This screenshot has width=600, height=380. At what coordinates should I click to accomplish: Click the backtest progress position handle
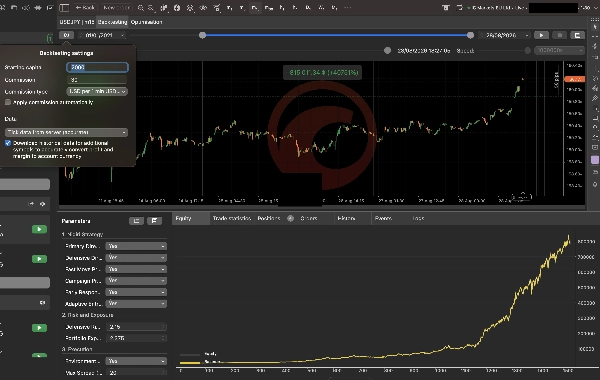387,51
